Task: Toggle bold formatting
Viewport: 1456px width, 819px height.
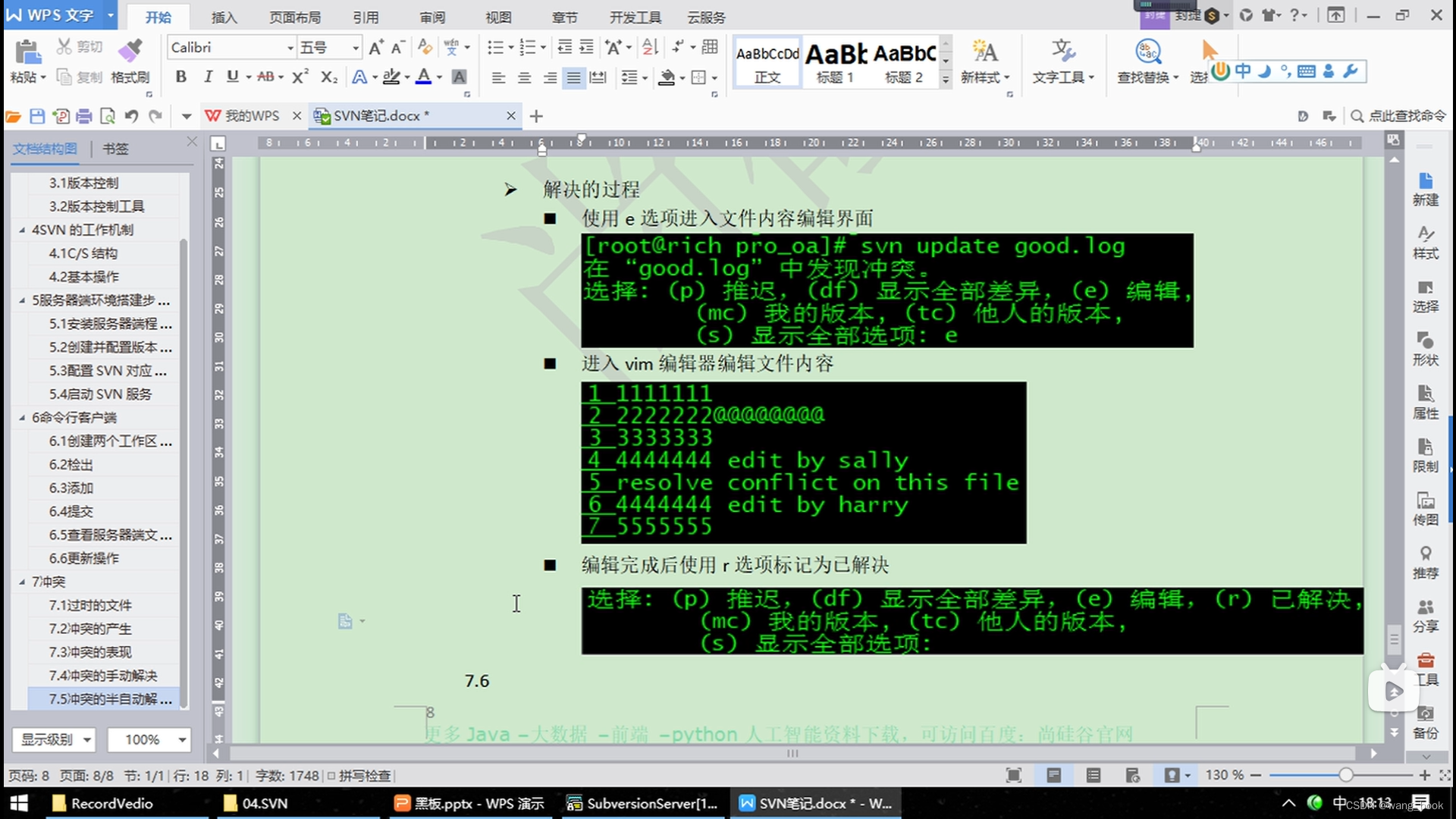Action: 180,77
